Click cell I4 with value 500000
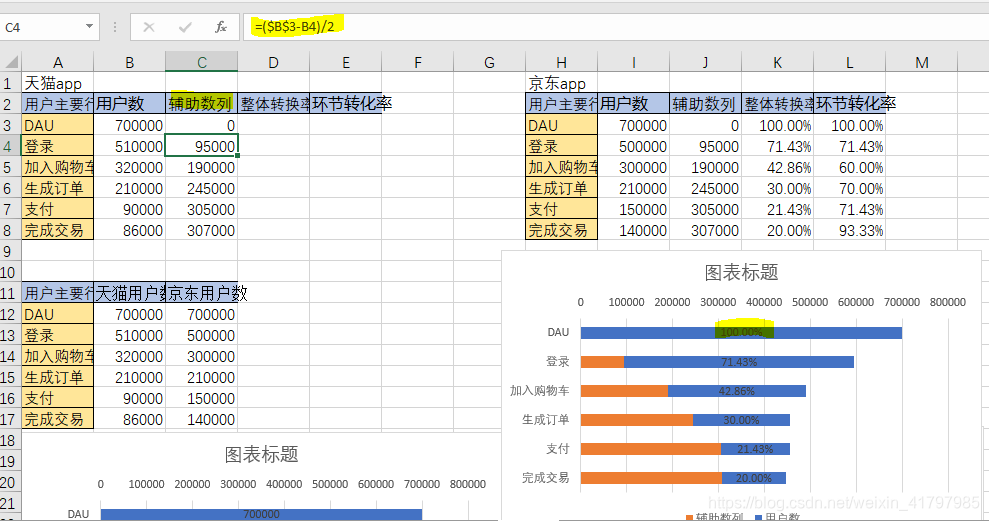989x521 pixels. [x=633, y=146]
